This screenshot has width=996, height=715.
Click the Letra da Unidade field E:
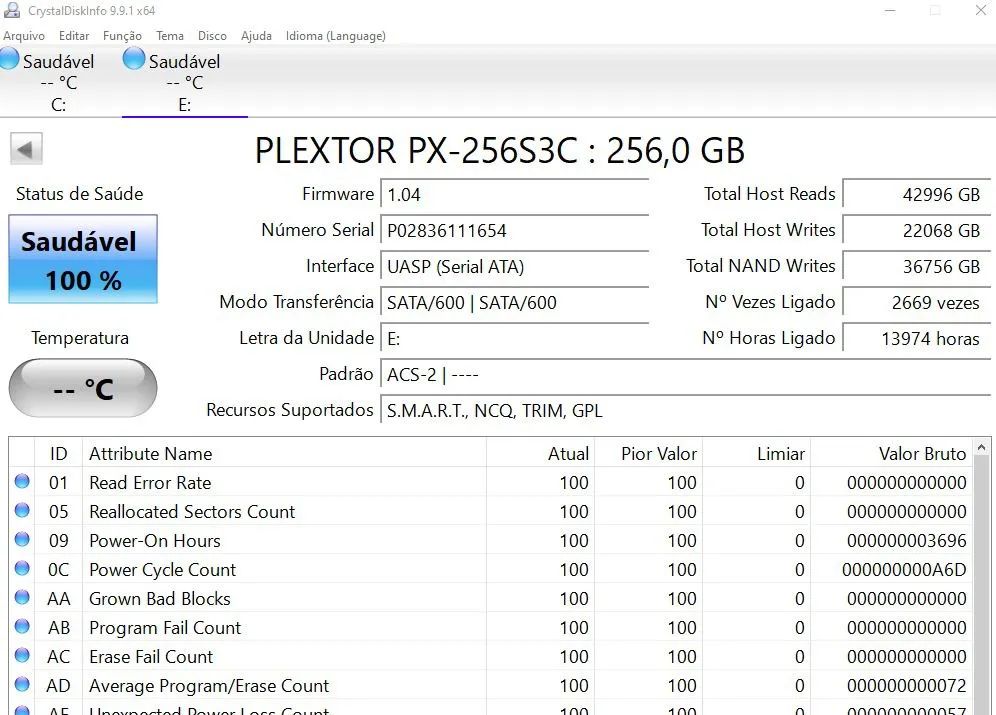click(515, 338)
